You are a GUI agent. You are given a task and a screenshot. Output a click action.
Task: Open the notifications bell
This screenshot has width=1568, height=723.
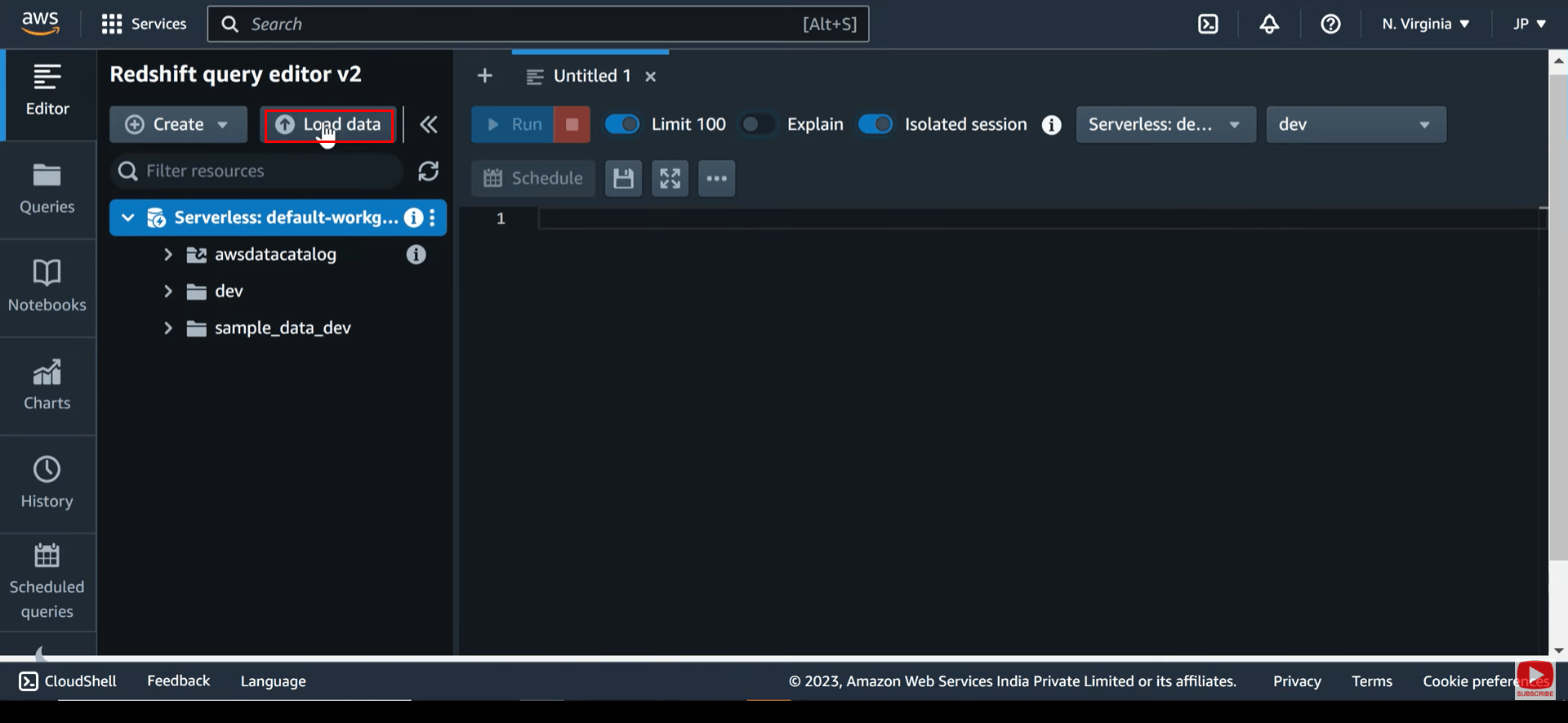(1269, 24)
